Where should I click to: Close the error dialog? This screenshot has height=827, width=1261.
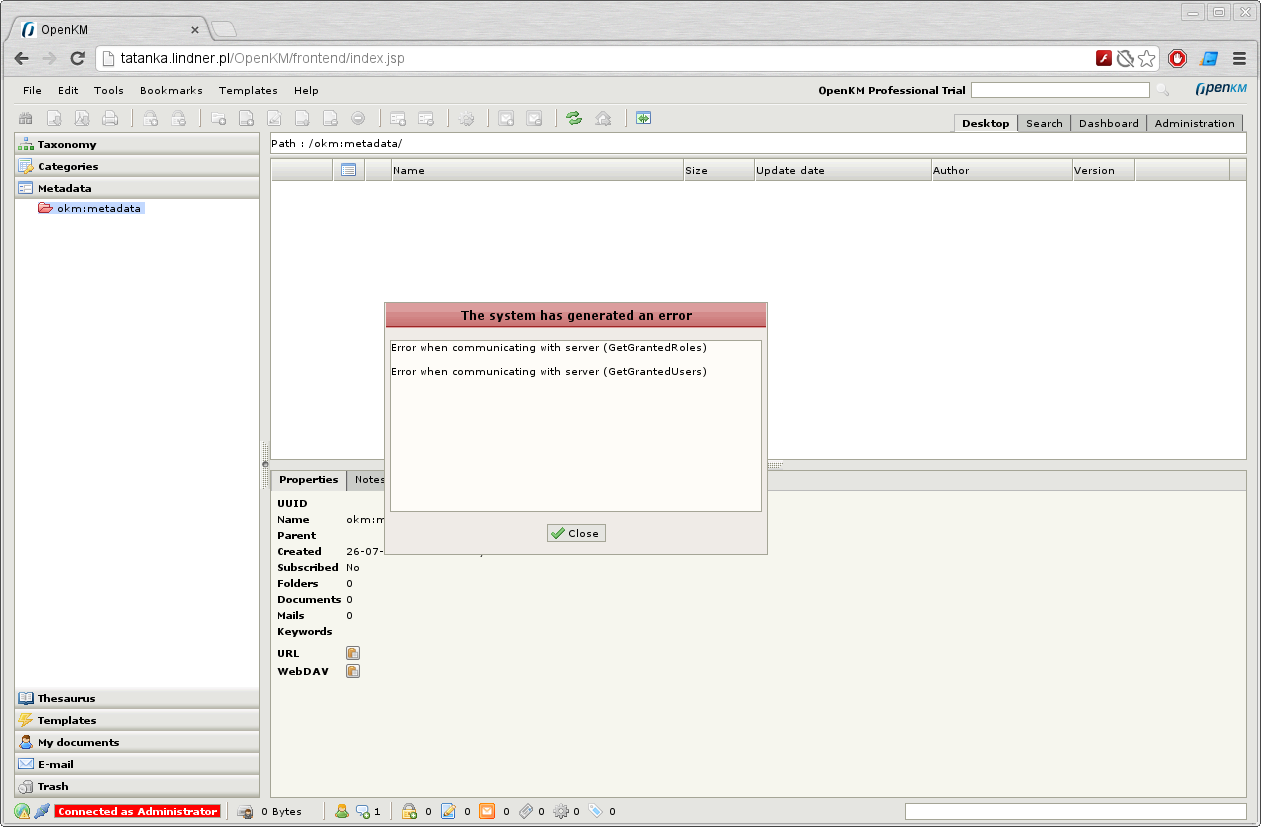(x=576, y=533)
